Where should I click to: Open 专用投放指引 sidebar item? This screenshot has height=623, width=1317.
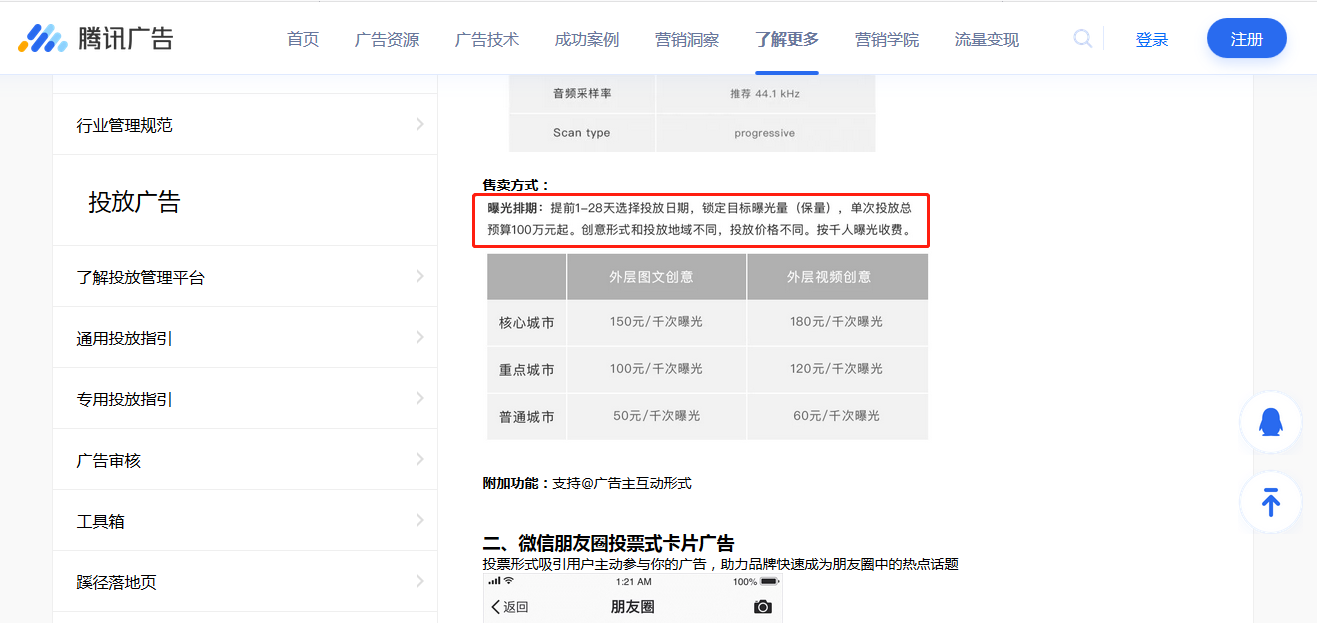click(x=245, y=399)
